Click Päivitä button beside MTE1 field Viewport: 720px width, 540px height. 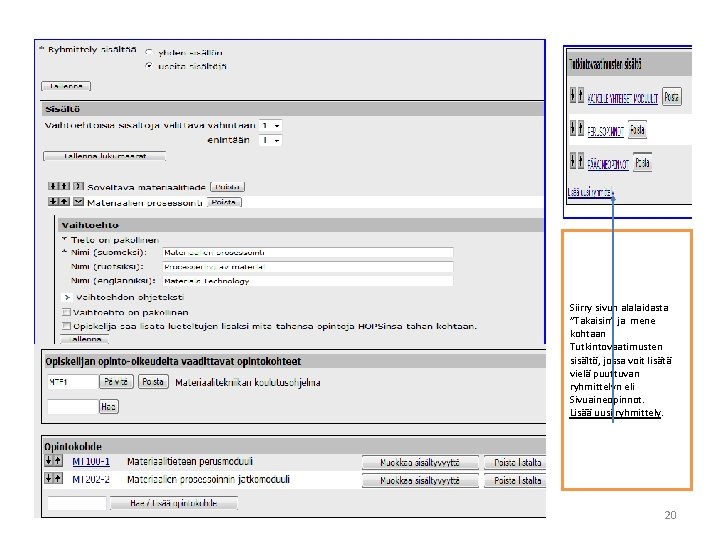click(x=117, y=382)
